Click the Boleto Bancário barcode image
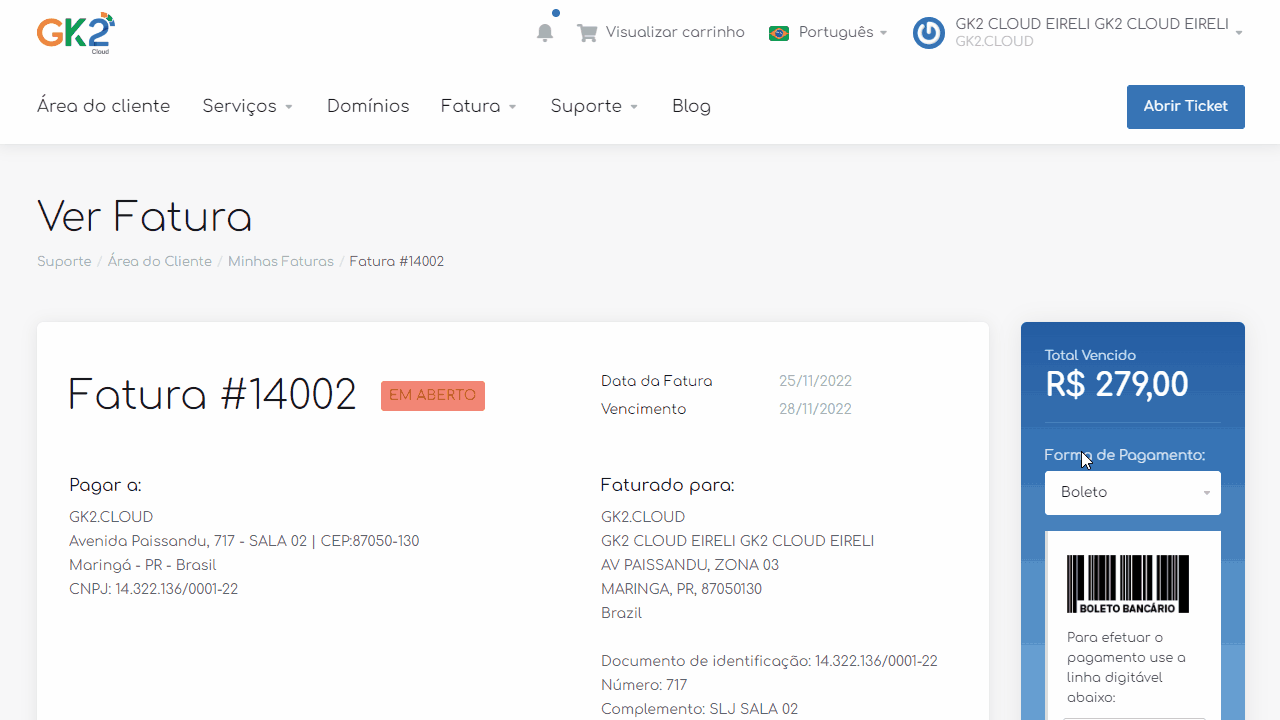 click(x=1128, y=584)
